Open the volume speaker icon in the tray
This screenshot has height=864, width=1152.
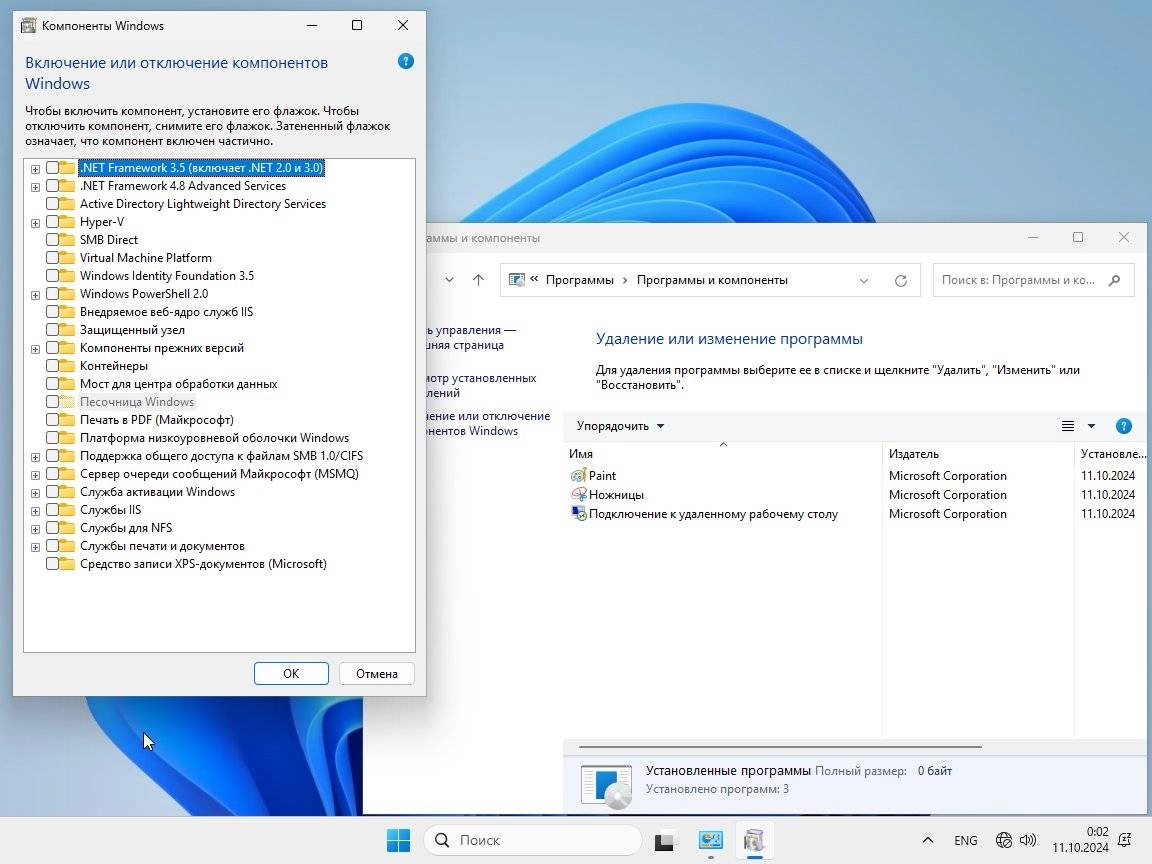coord(1028,840)
